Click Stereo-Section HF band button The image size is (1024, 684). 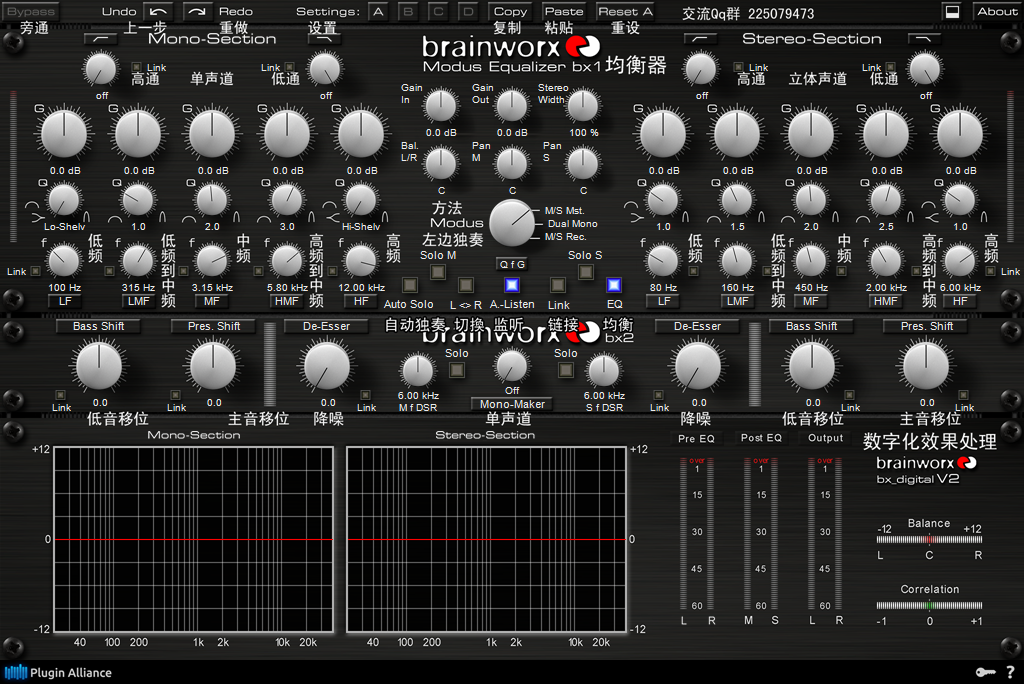click(960, 301)
